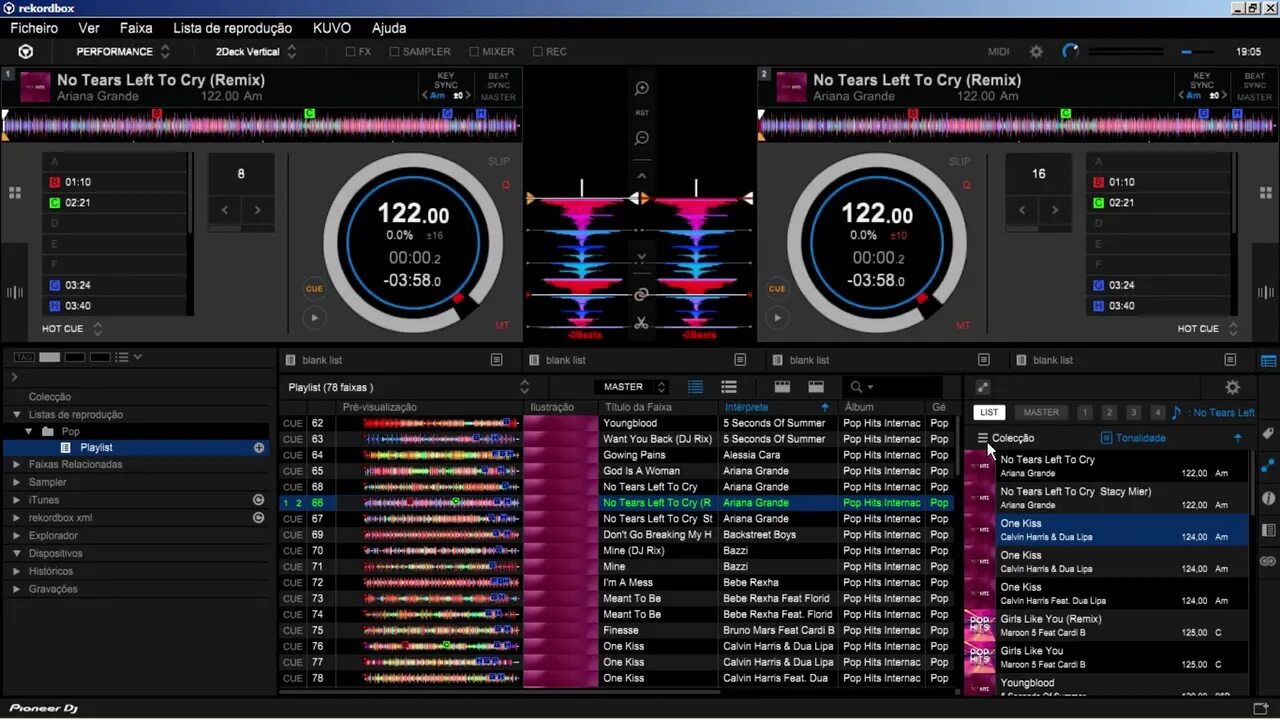Click deck 1 overview waveform

pos(262,125)
